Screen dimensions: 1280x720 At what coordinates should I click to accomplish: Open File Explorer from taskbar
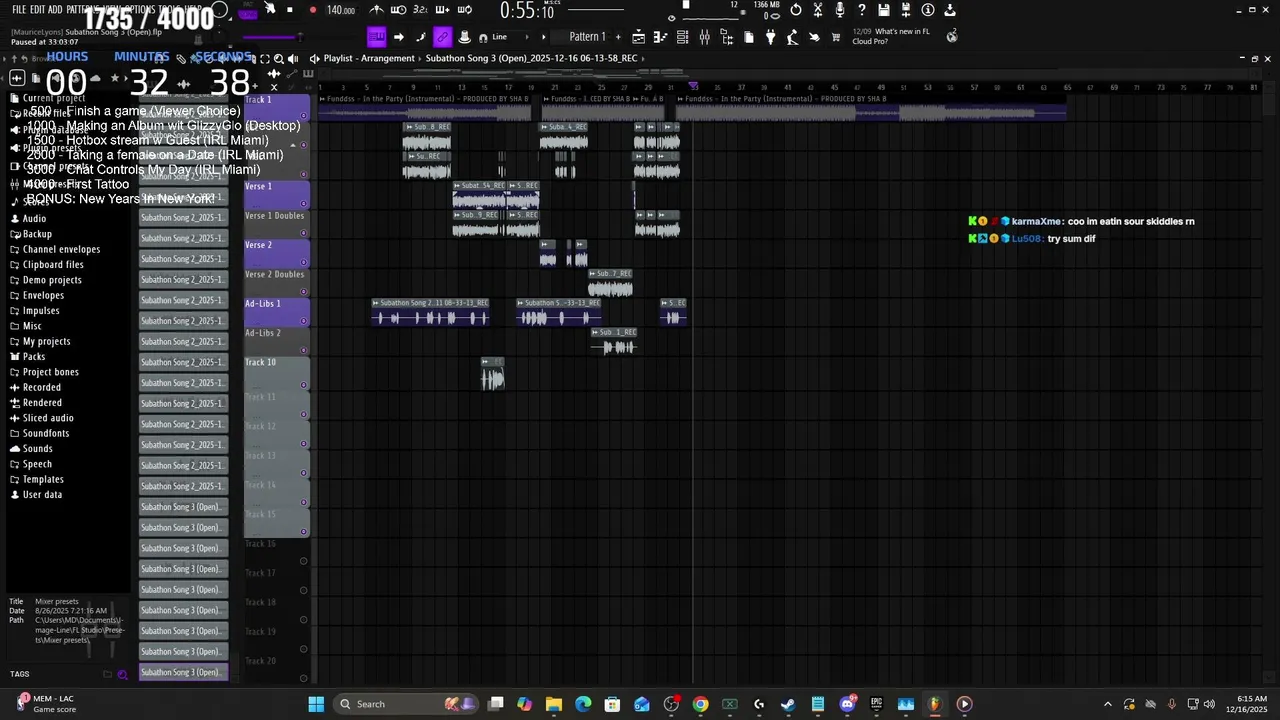(554, 704)
